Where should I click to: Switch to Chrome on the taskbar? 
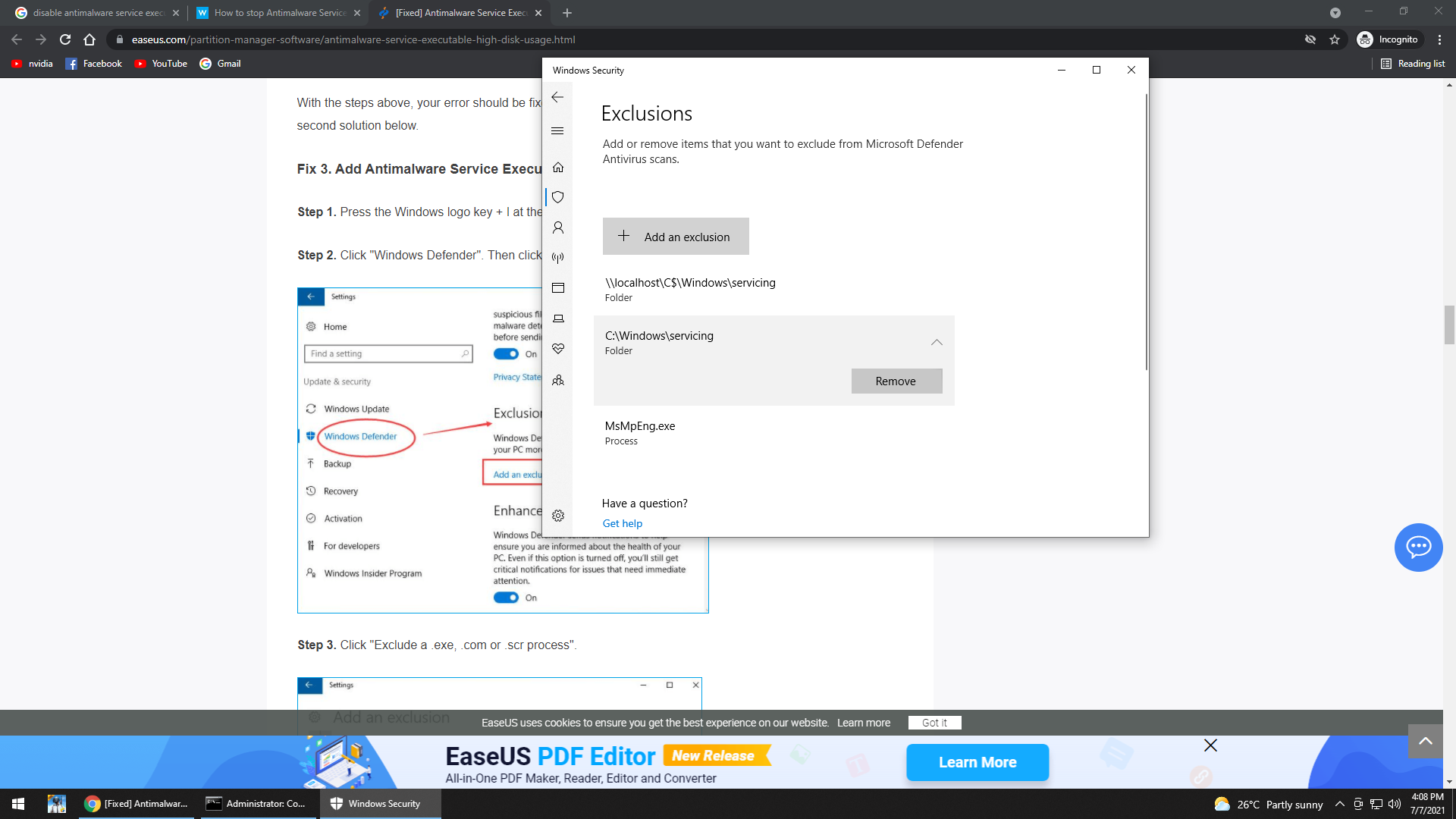pos(137,804)
